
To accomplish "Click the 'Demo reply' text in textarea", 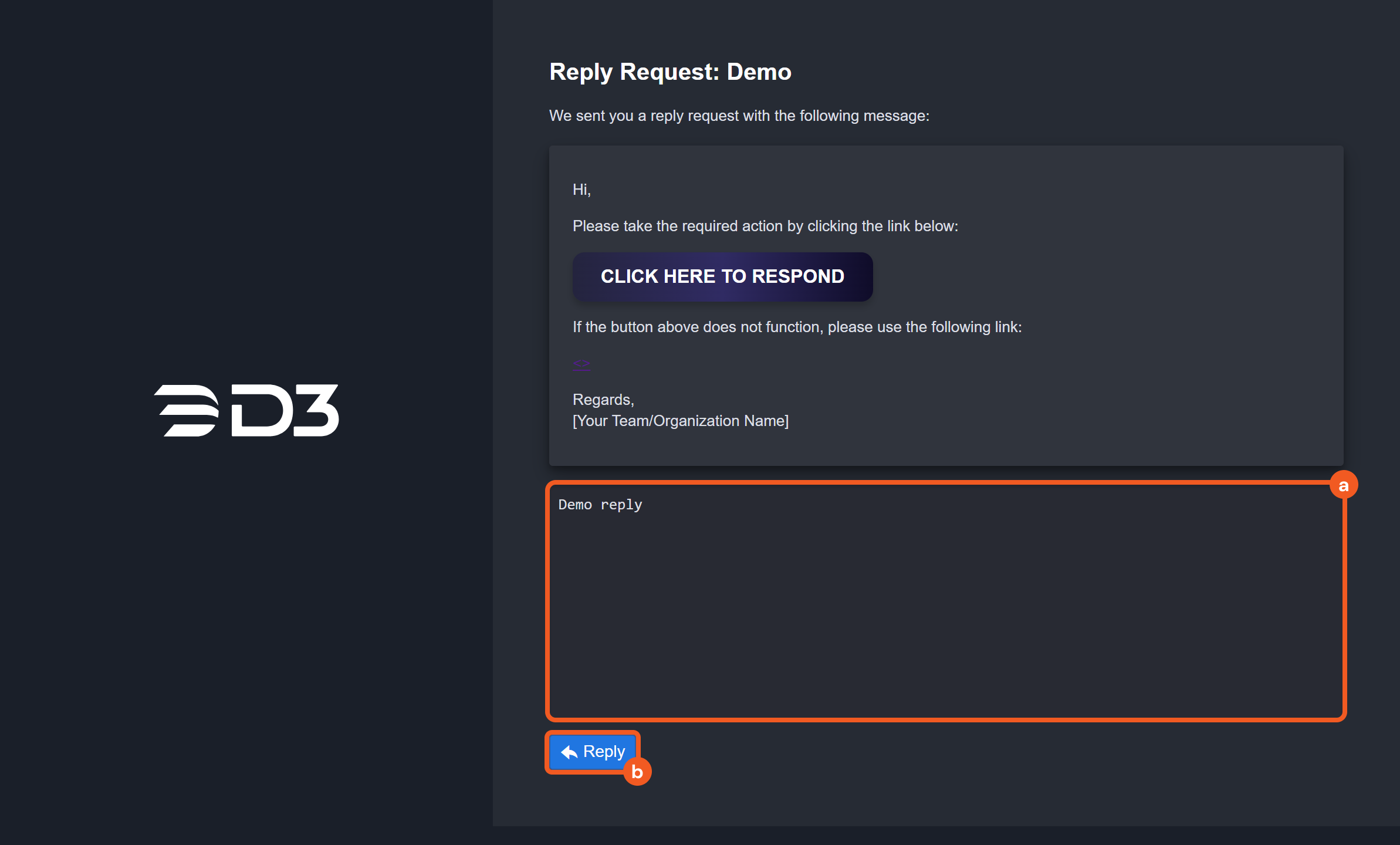I will coord(600,505).
